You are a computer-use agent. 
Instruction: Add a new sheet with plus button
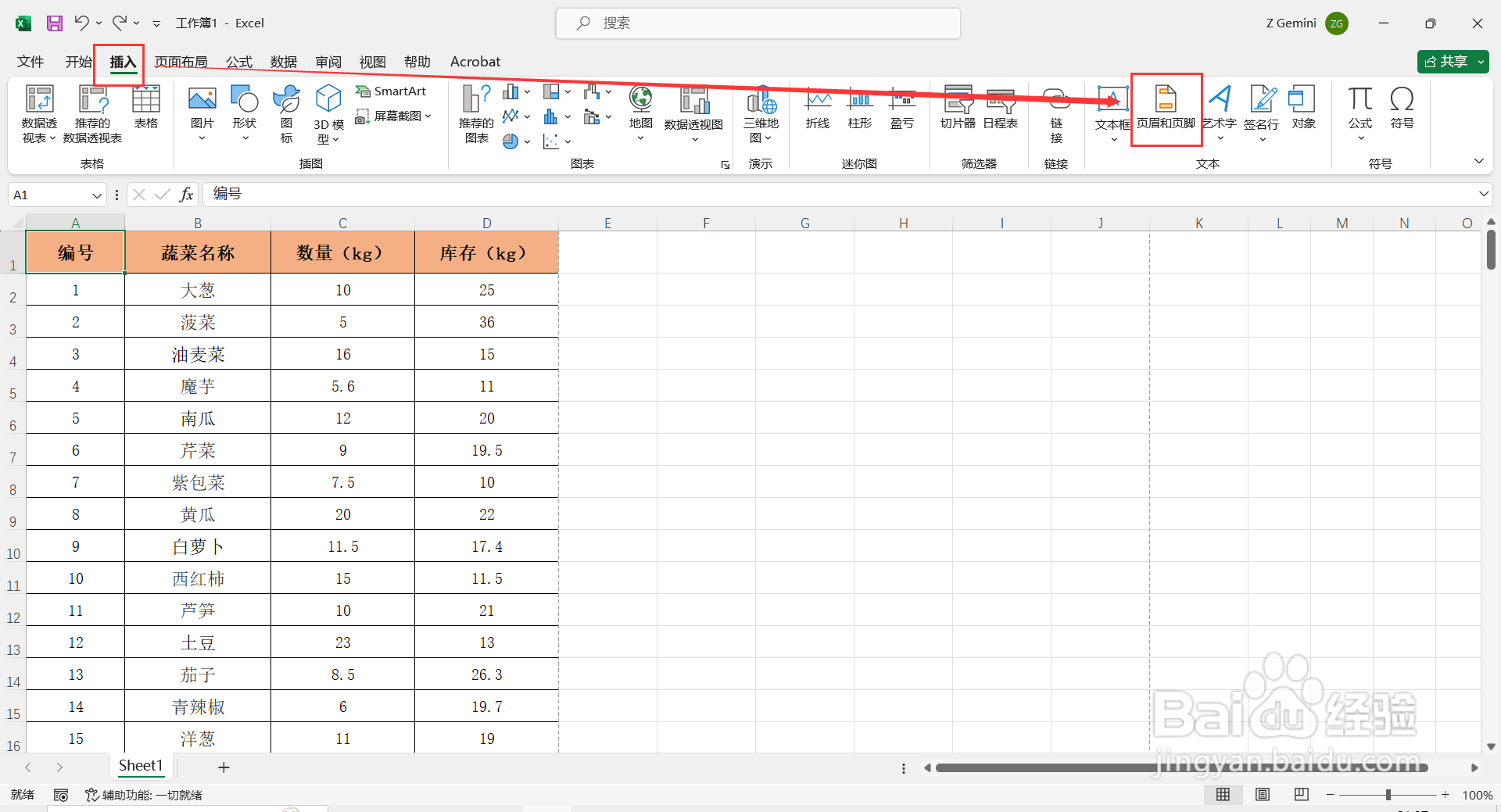224,767
